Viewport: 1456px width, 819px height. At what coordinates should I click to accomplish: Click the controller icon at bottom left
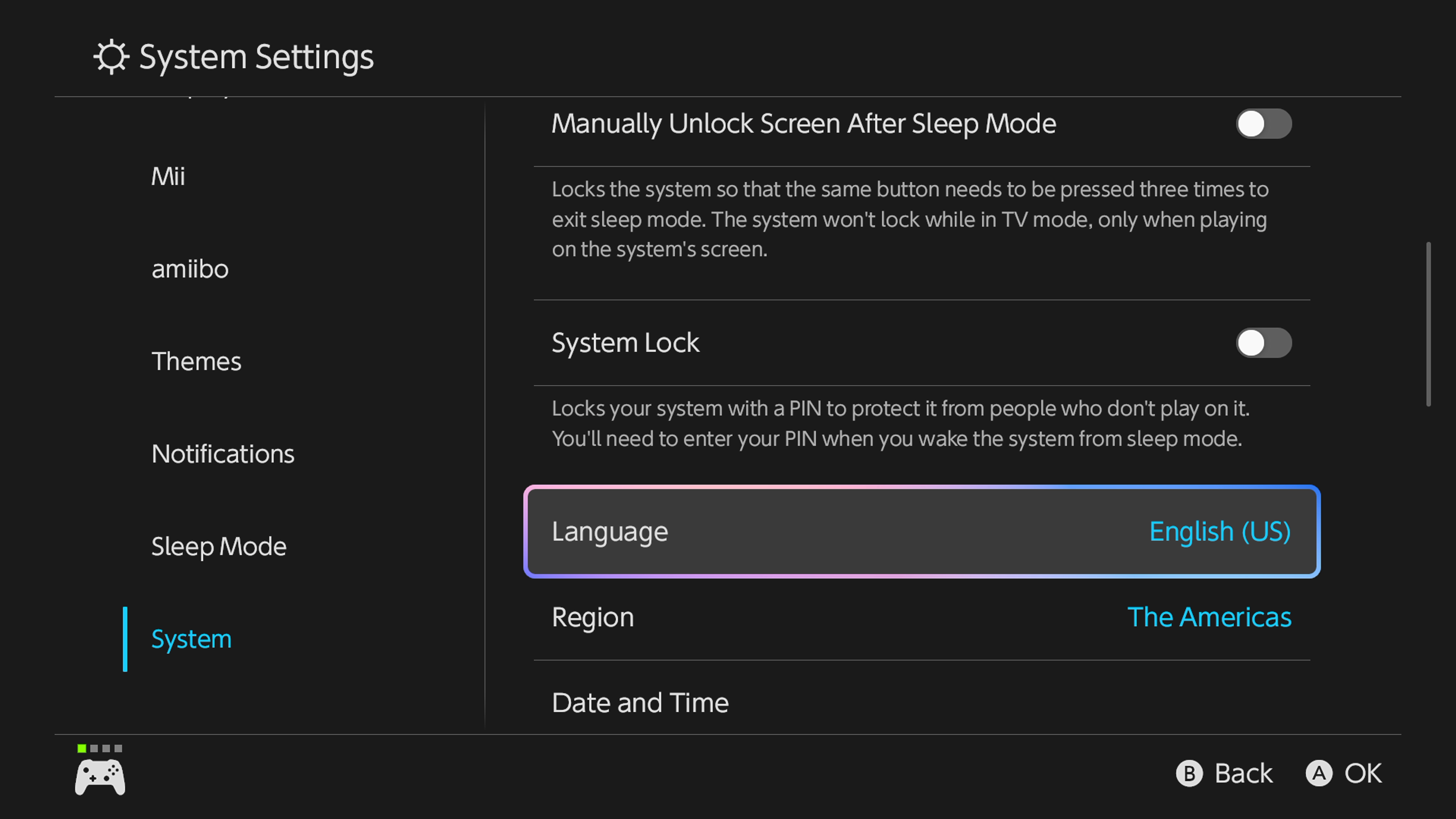coord(100,777)
